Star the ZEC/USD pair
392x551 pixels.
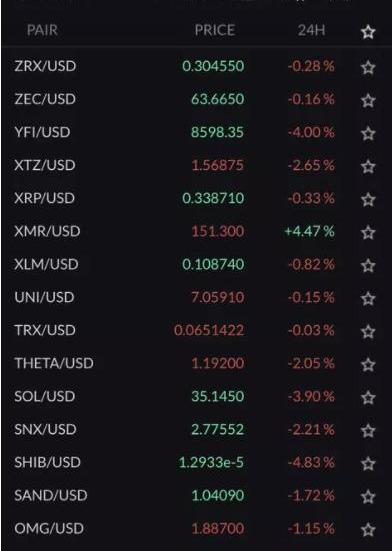pyautogui.click(x=368, y=100)
